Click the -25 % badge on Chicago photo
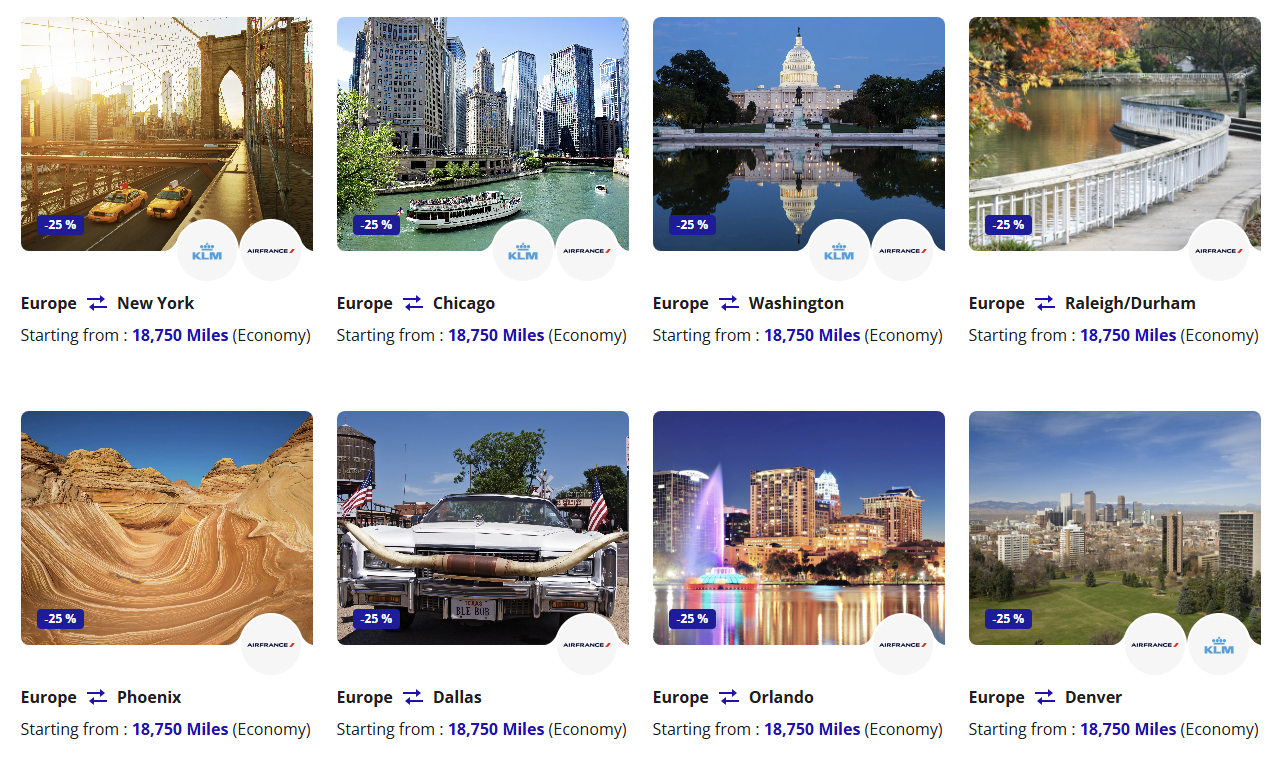 pos(377,225)
